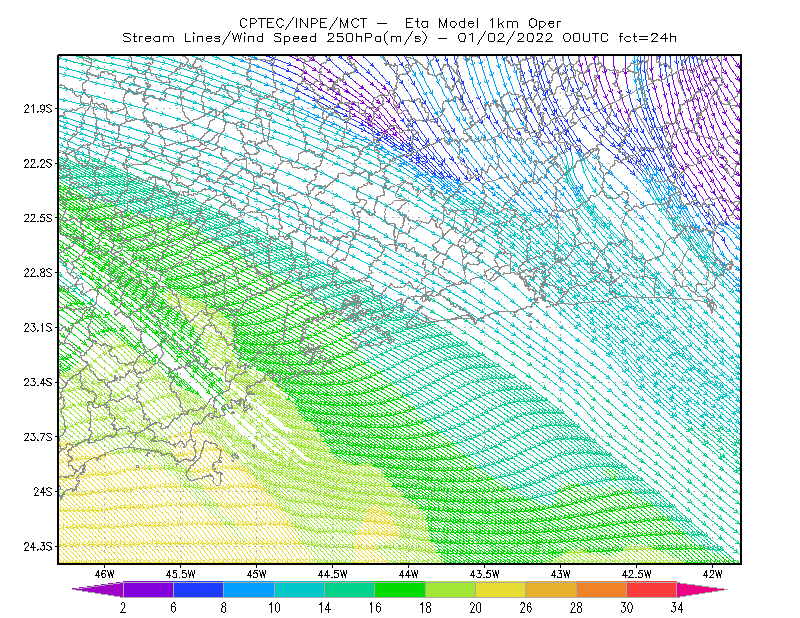Click the bright green 16-18 colorbar segment

pyautogui.click(x=400, y=589)
